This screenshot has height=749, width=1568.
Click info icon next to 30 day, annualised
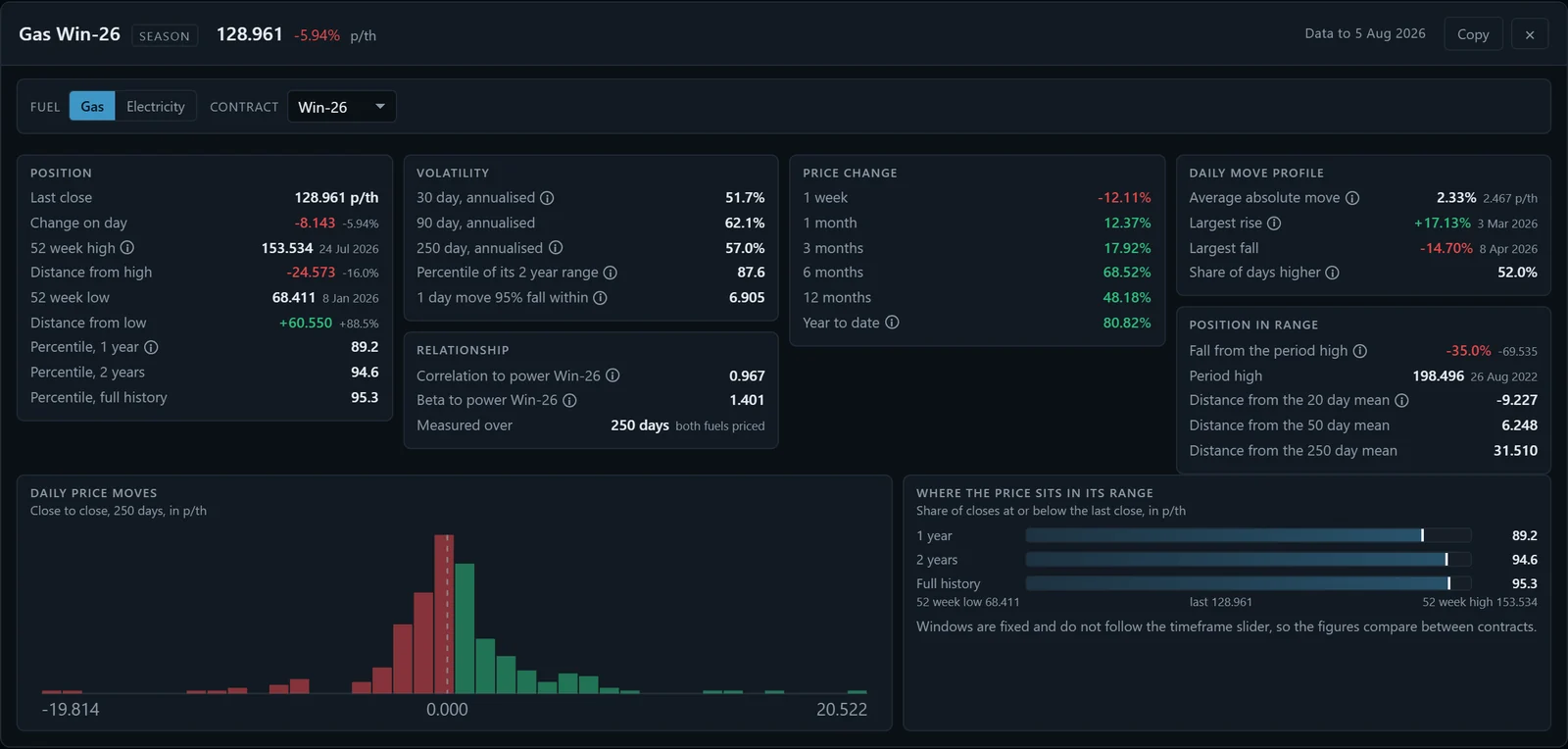(547, 198)
